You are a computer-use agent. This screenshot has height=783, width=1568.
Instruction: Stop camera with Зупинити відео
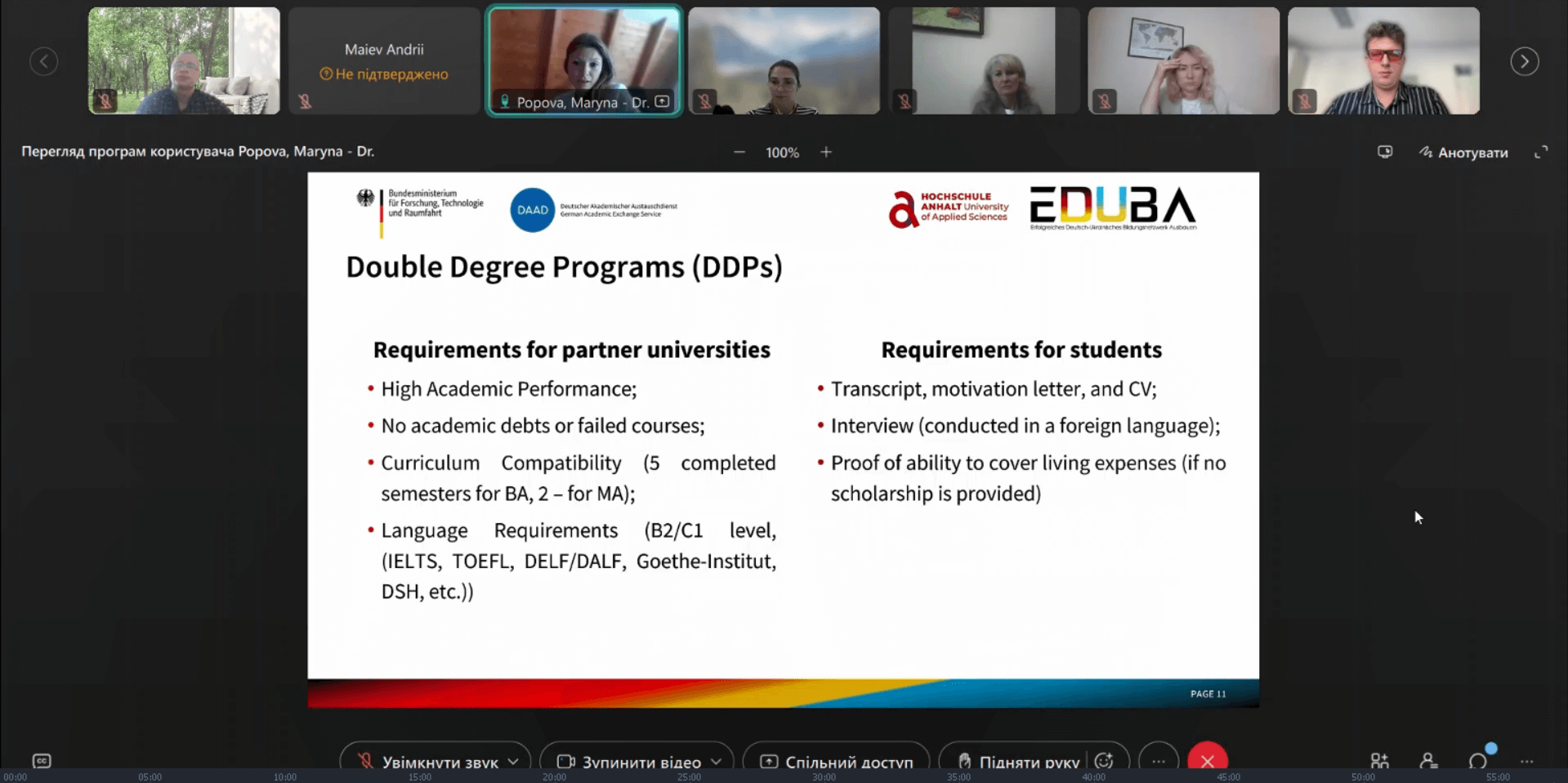pos(630,762)
